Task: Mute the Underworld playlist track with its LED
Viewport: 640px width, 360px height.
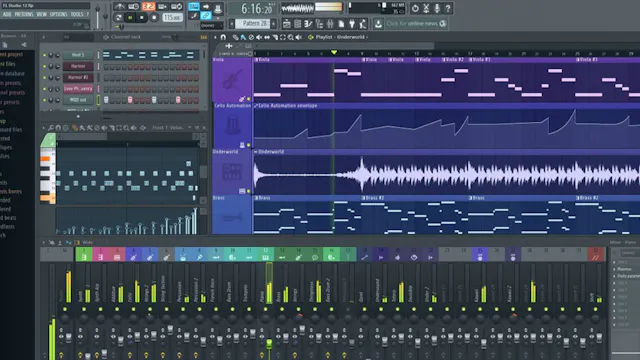Action: (249, 191)
